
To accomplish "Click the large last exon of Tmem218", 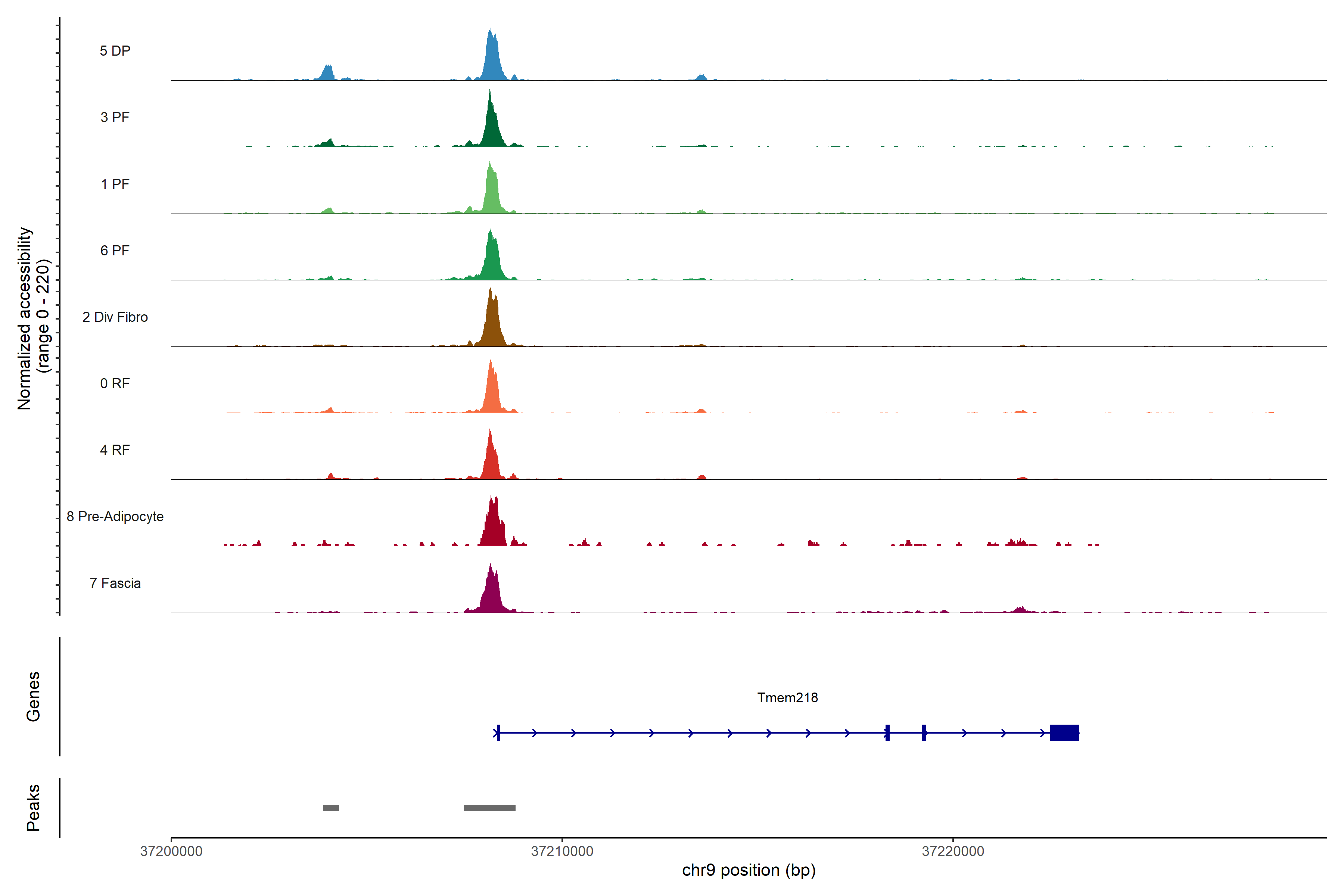I will [x=1064, y=732].
